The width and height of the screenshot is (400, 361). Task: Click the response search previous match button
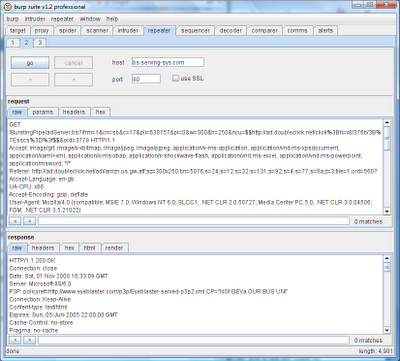point(15,340)
